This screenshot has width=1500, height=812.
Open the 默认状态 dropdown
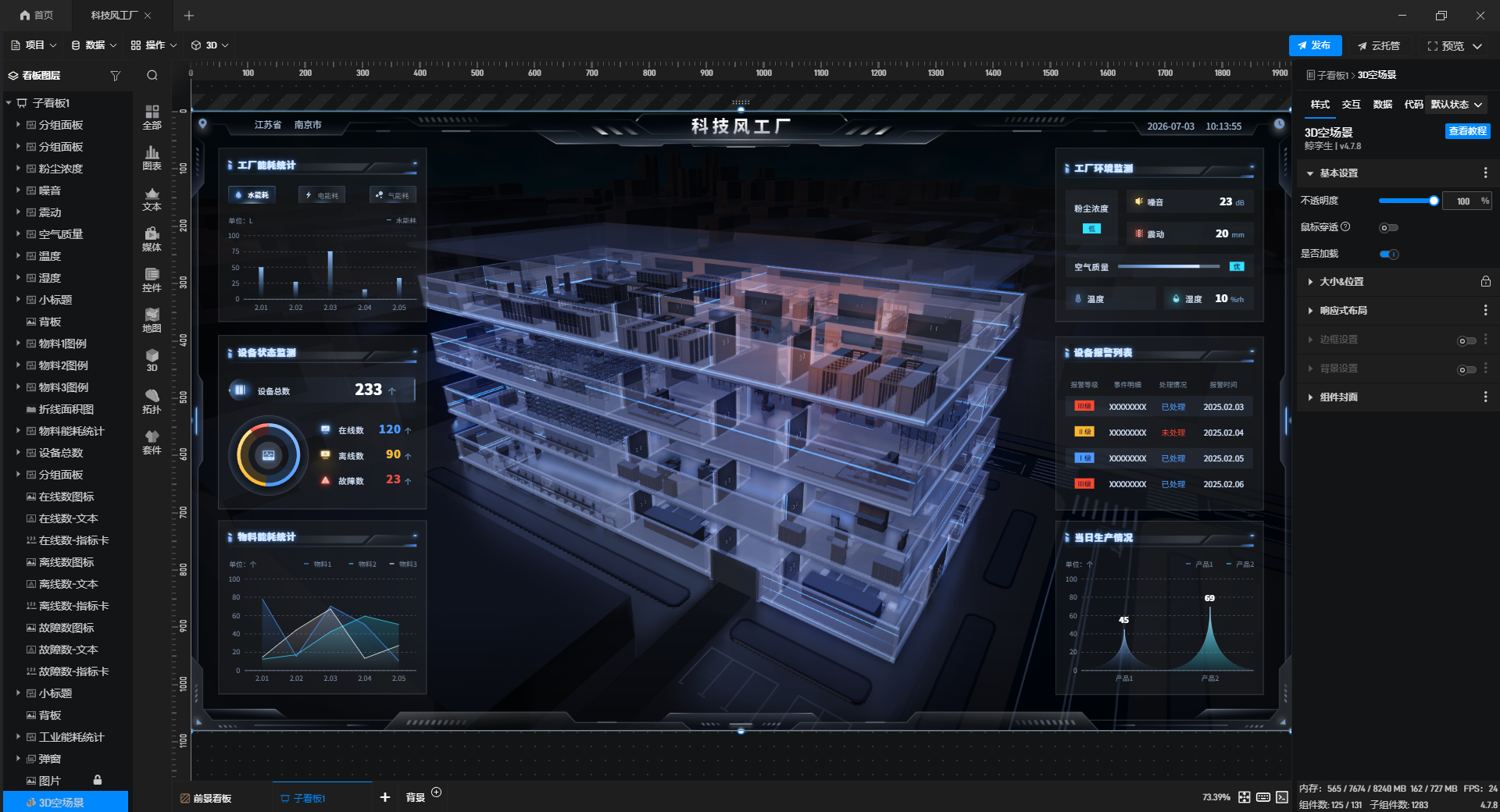(1457, 105)
